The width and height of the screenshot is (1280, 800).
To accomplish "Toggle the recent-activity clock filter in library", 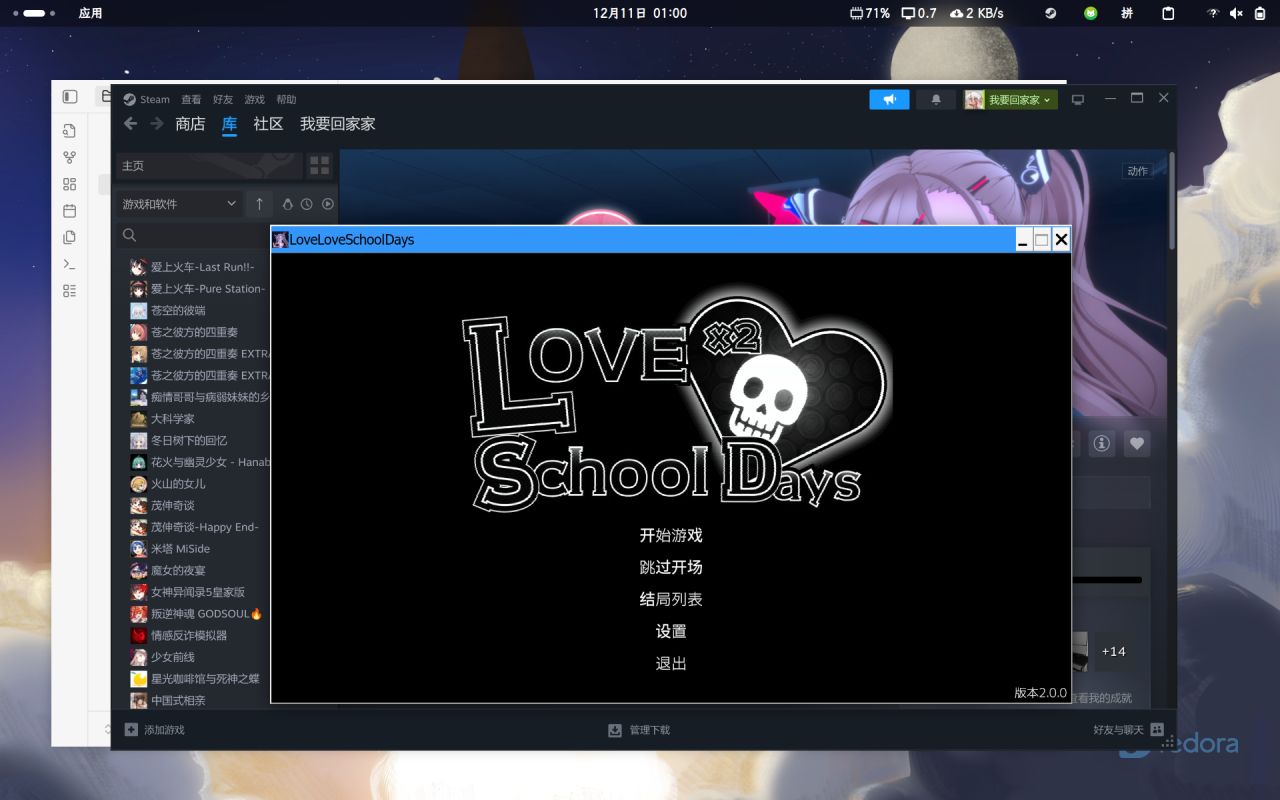I will (307, 204).
